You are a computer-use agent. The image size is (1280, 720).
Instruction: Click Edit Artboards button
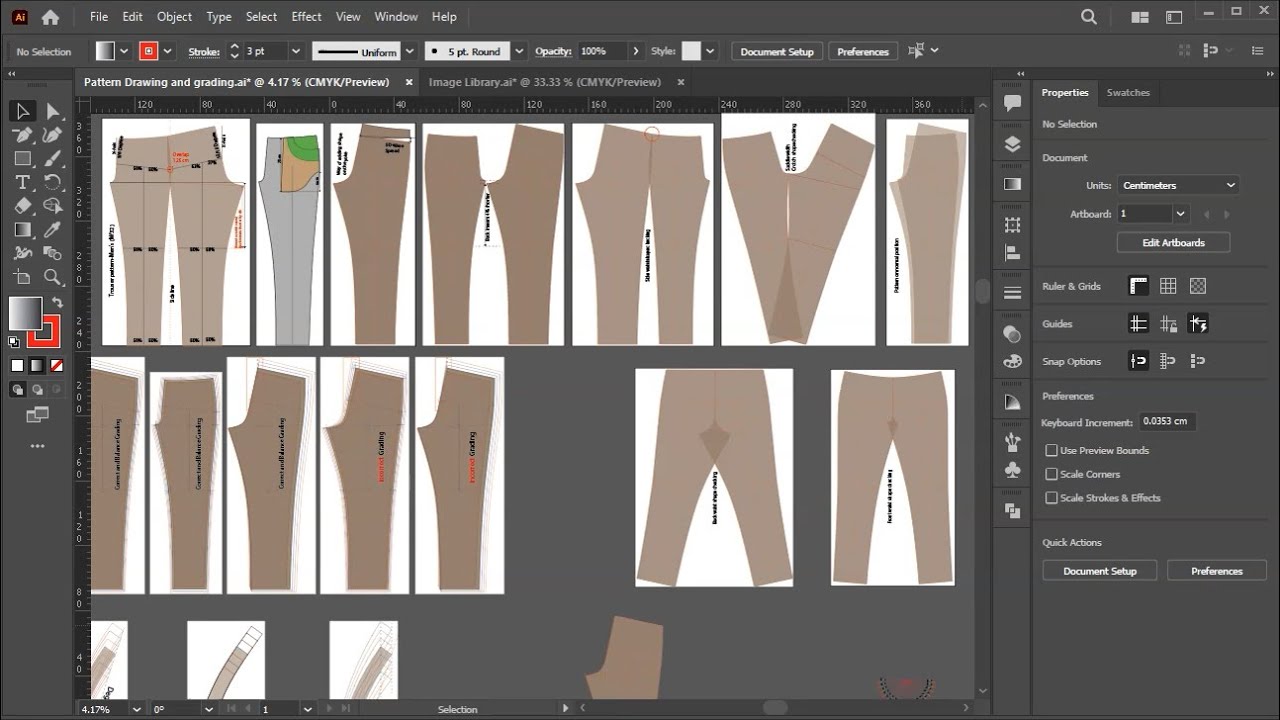pyautogui.click(x=1173, y=243)
